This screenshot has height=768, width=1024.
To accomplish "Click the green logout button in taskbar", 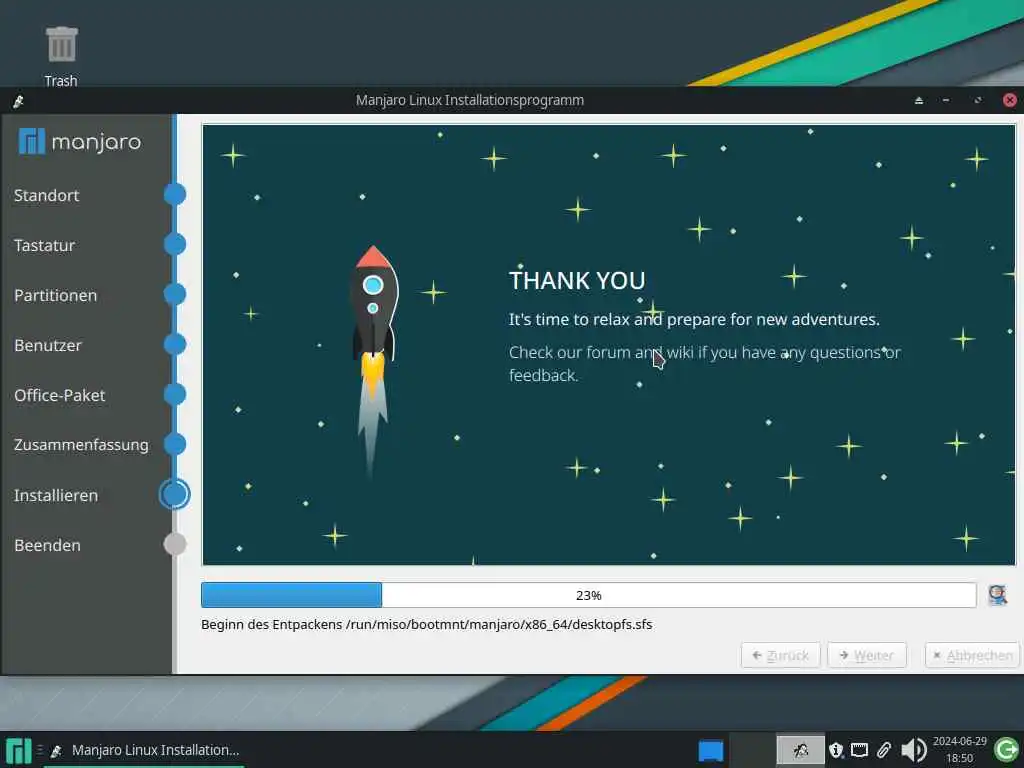I will (1006, 750).
